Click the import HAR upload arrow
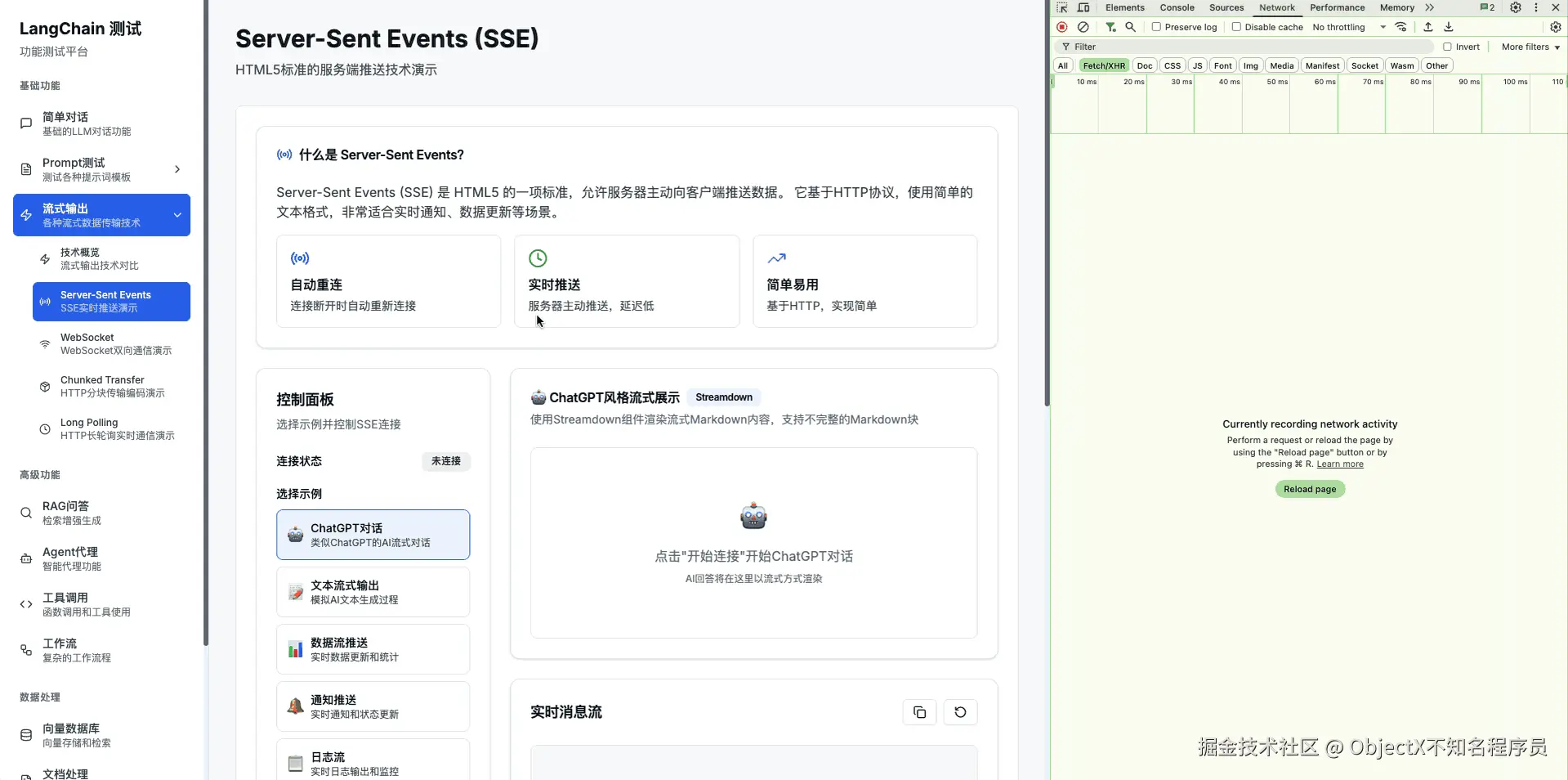Screen dimensions: 1568x780 1428,27
